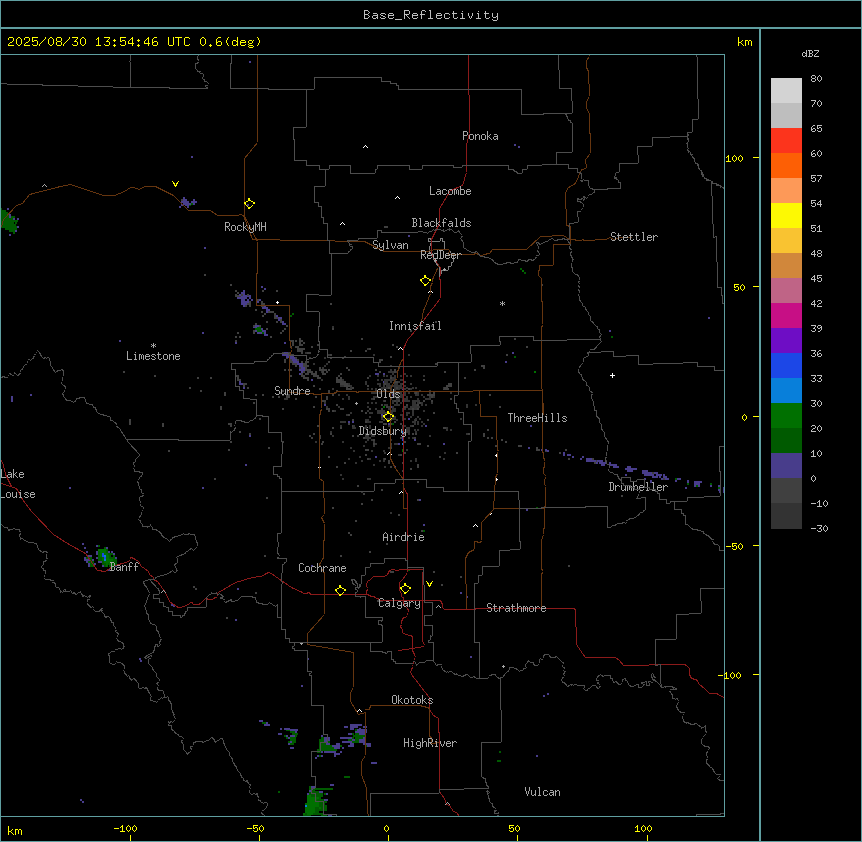The width and height of the screenshot is (862, 842).
Task: Pick the yellow 54 to 51 dBZ swatch
Action: [786, 215]
